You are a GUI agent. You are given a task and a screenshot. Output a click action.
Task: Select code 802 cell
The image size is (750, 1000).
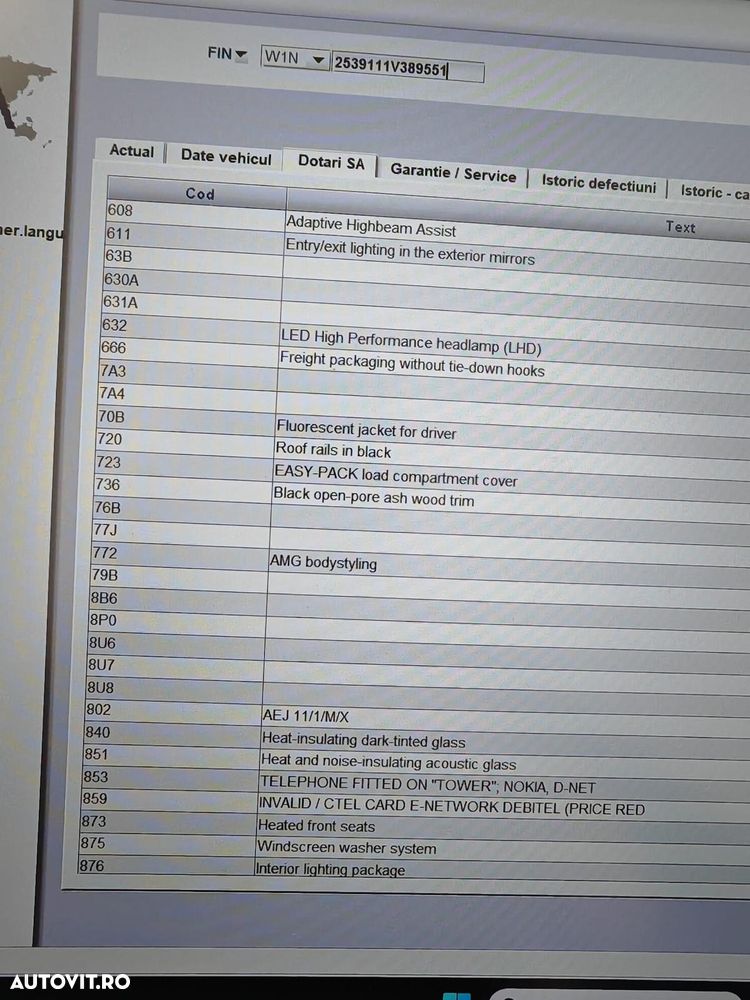click(x=172, y=712)
